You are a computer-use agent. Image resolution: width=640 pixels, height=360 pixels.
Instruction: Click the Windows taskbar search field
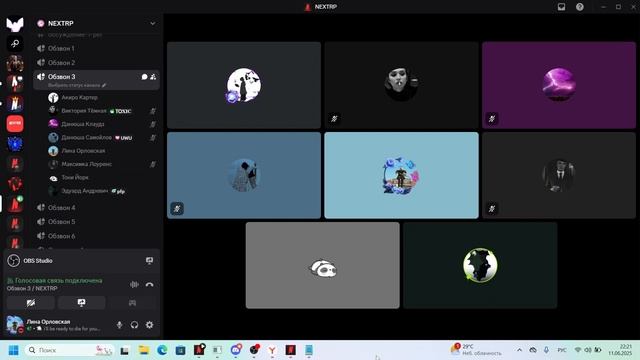69,350
